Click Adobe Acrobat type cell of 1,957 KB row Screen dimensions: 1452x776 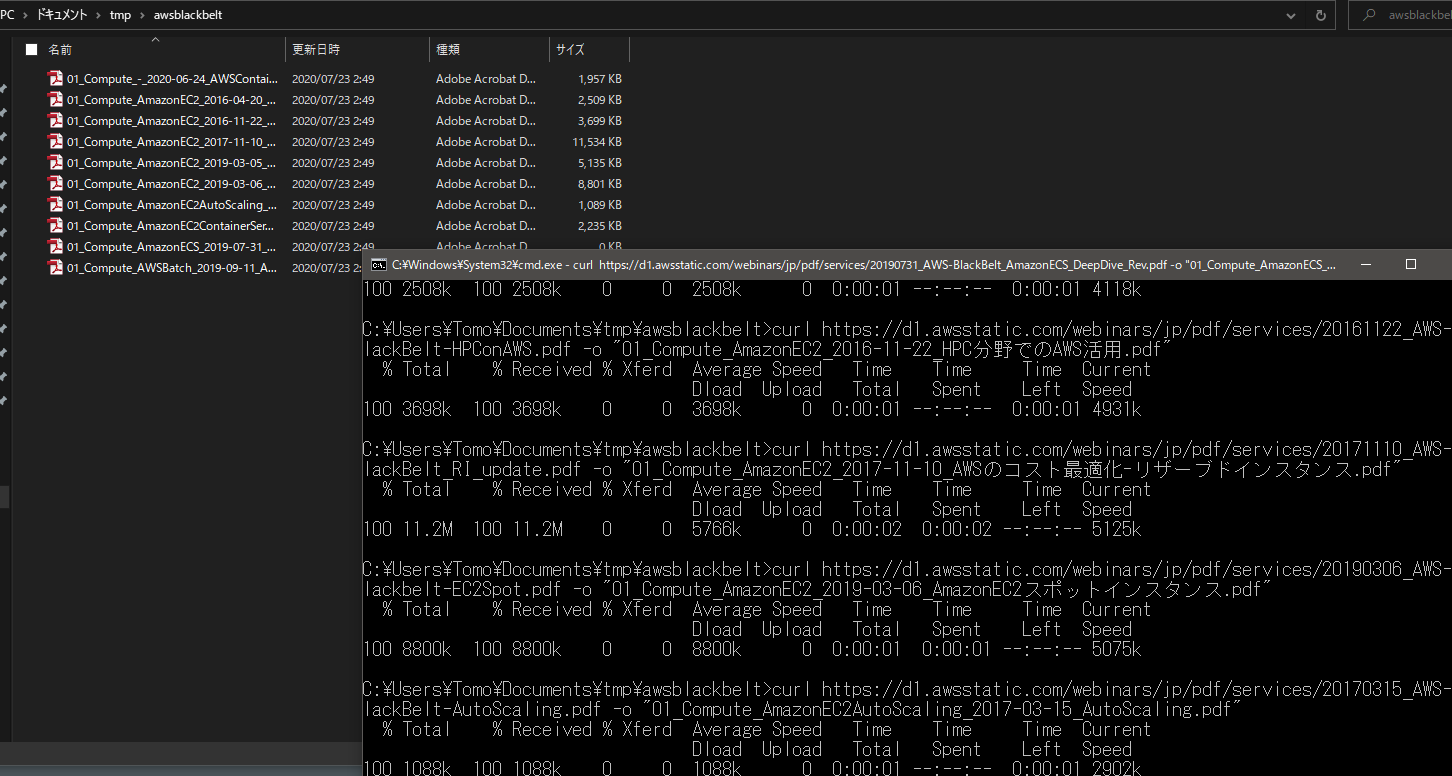pyautogui.click(x=486, y=78)
